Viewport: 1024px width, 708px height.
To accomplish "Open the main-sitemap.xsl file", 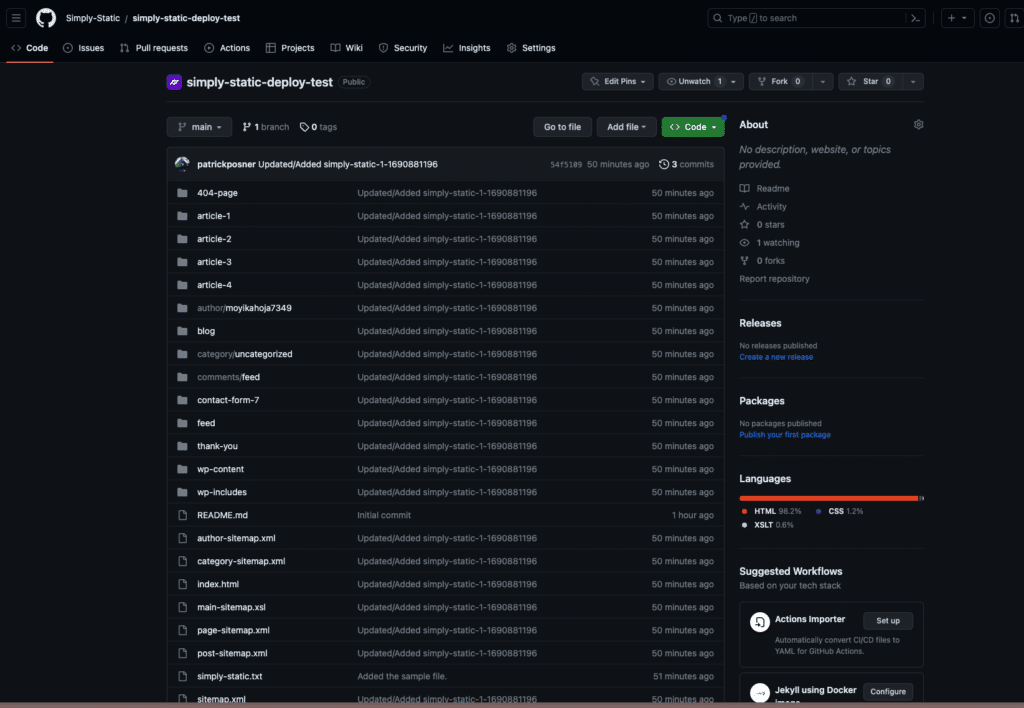I will [231, 607].
